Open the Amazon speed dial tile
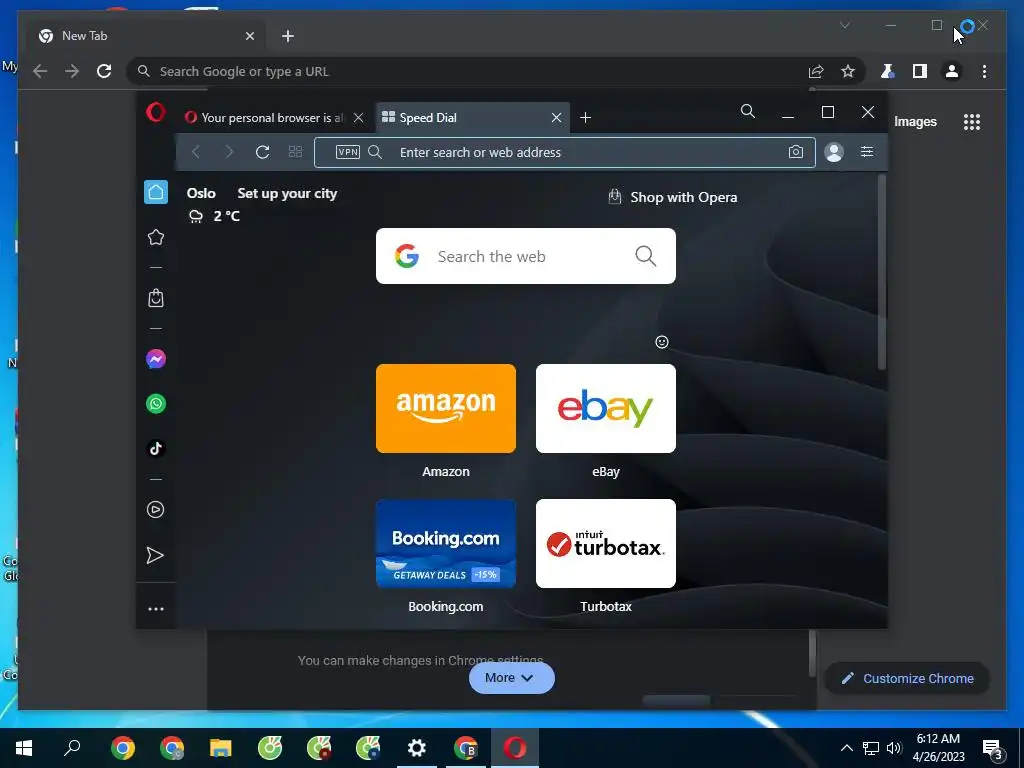Screen dimensions: 1024x768 [446, 409]
